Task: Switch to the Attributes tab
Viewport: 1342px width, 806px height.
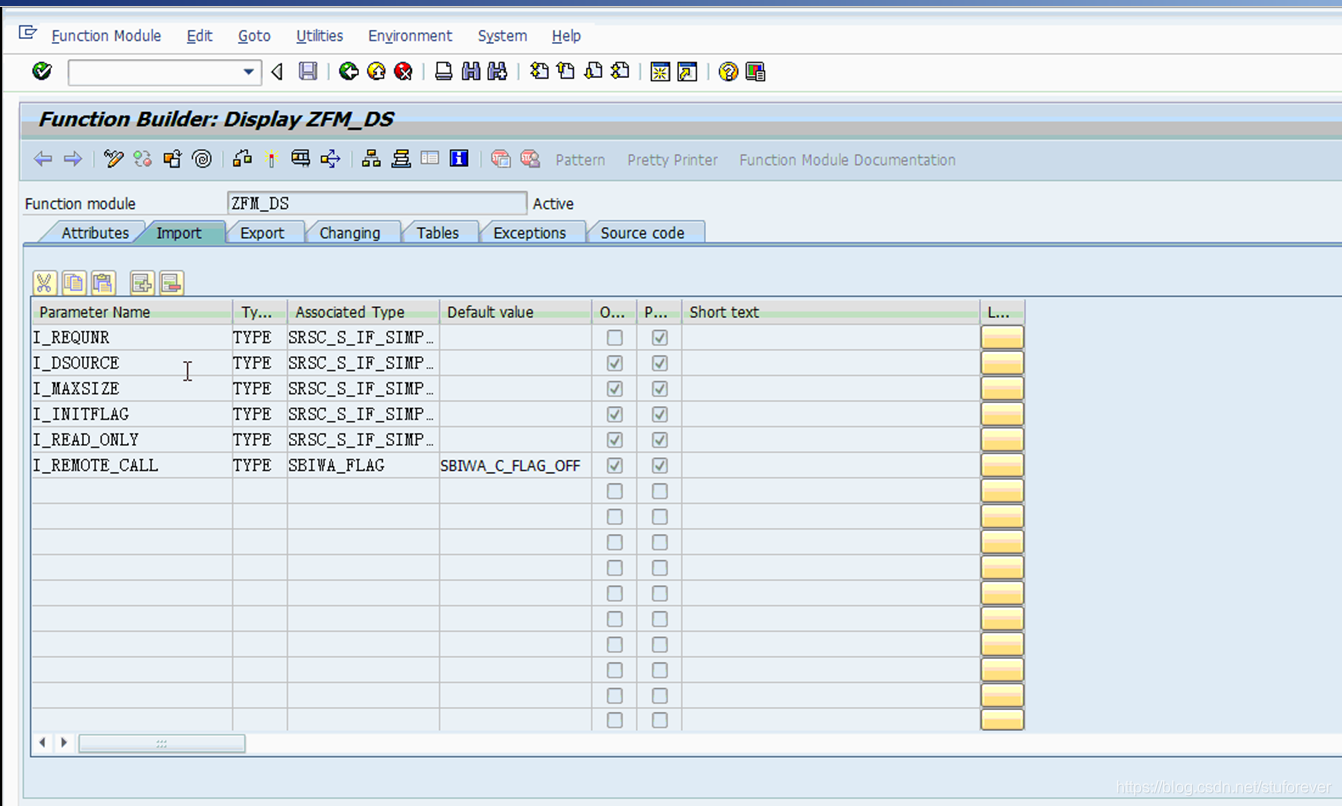Action: tap(95, 233)
